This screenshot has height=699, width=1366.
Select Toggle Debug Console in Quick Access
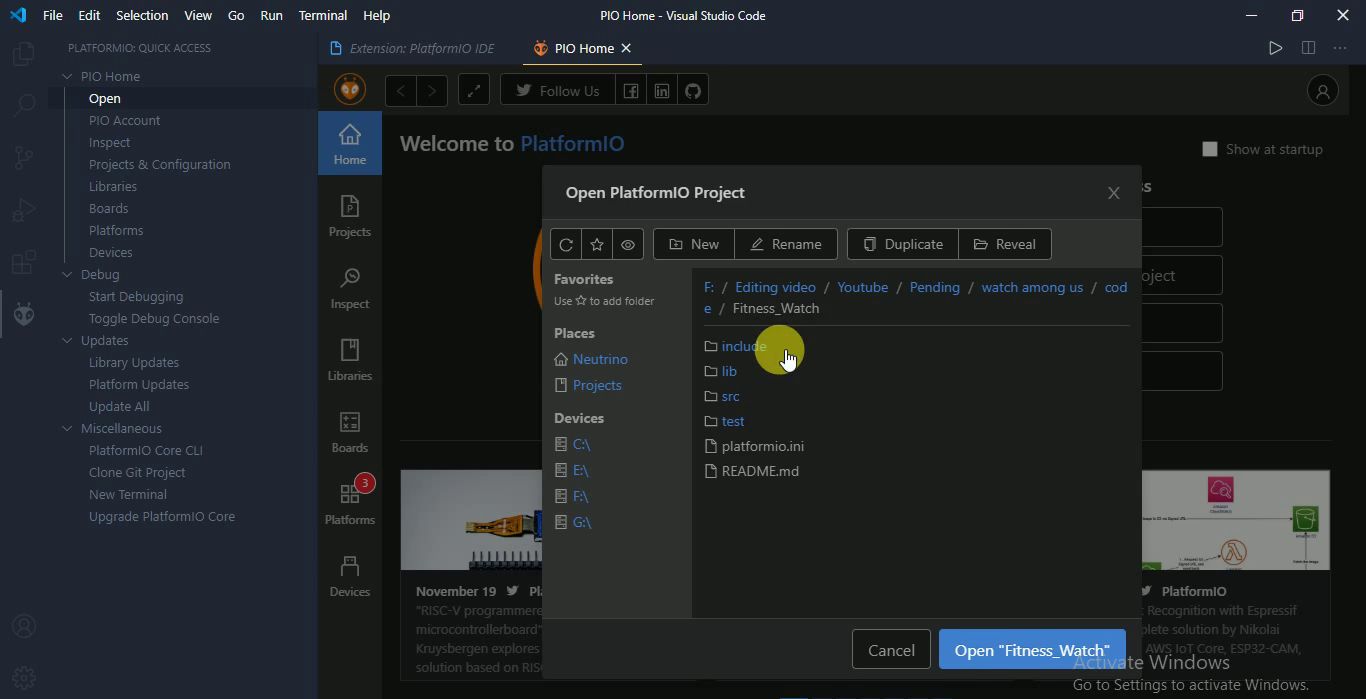pos(154,318)
